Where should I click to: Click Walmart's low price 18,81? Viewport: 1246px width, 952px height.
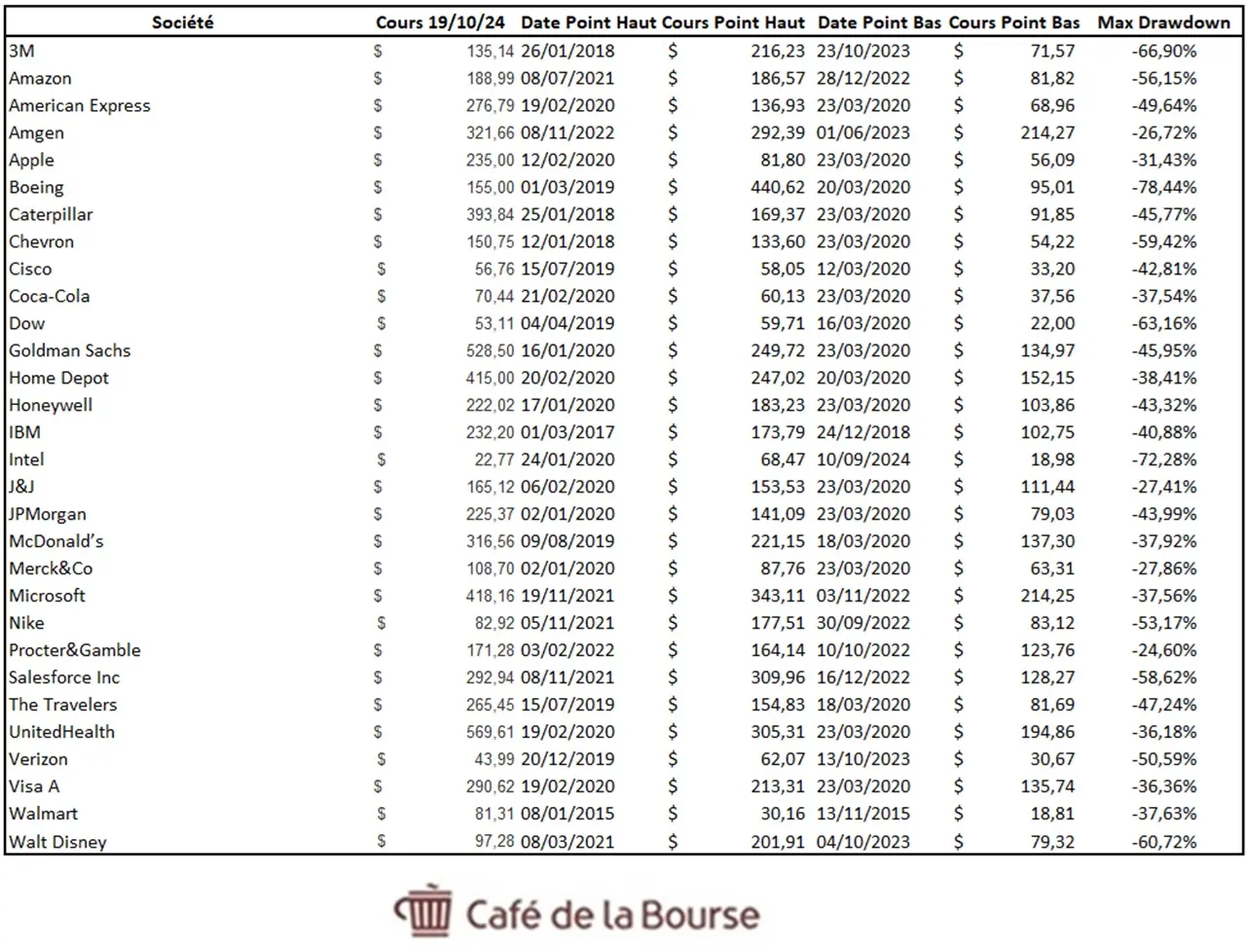(x=1052, y=814)
